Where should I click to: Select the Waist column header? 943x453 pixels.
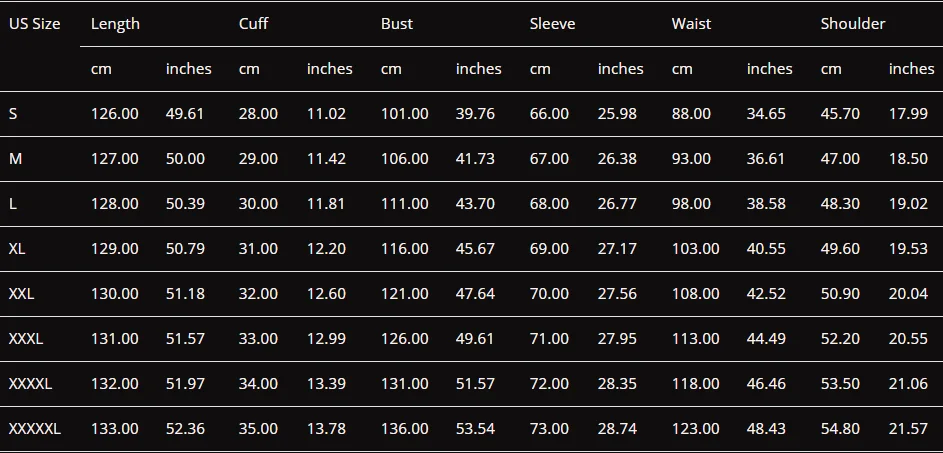[691, 24]
